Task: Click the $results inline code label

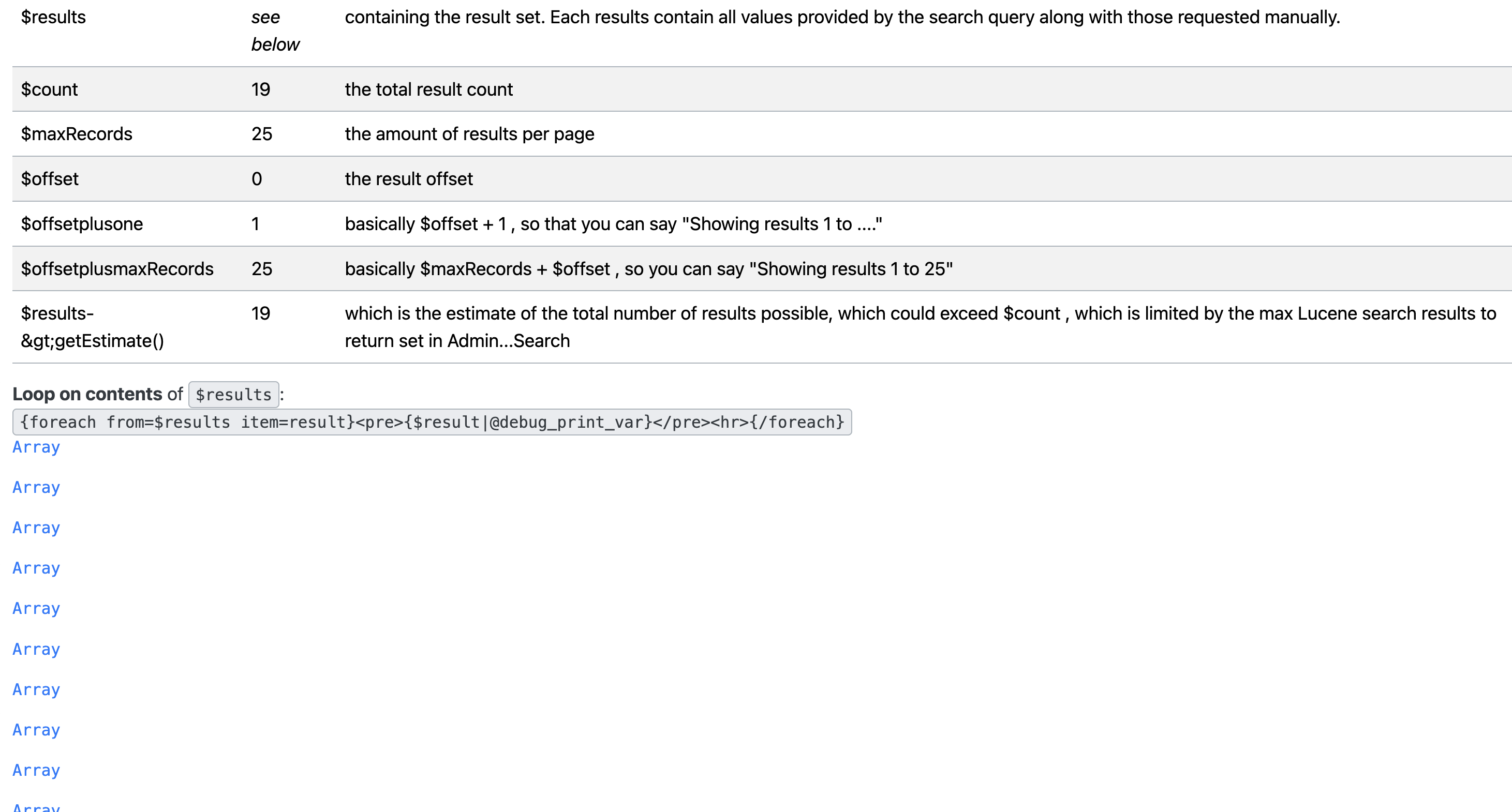Action: (x=233, y=394)
